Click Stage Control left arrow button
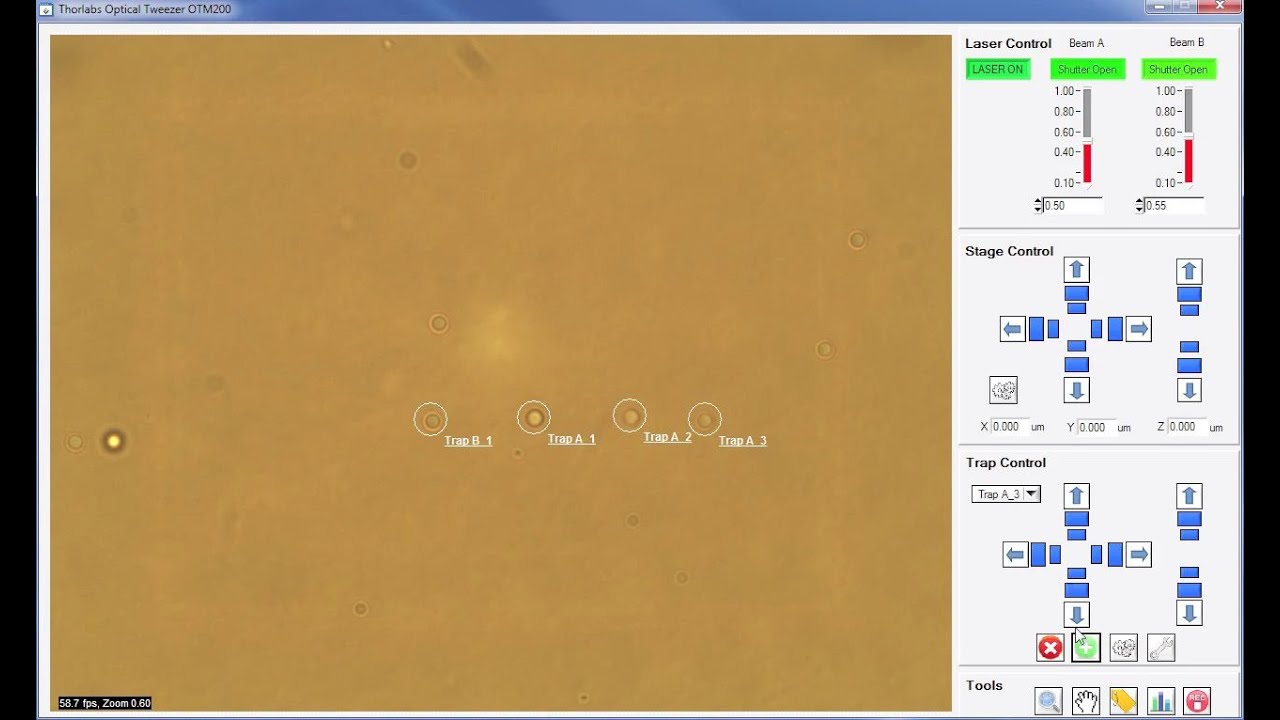This screenshot has height=720, width=1280. pyautogui.click(x=1013, y=329)
